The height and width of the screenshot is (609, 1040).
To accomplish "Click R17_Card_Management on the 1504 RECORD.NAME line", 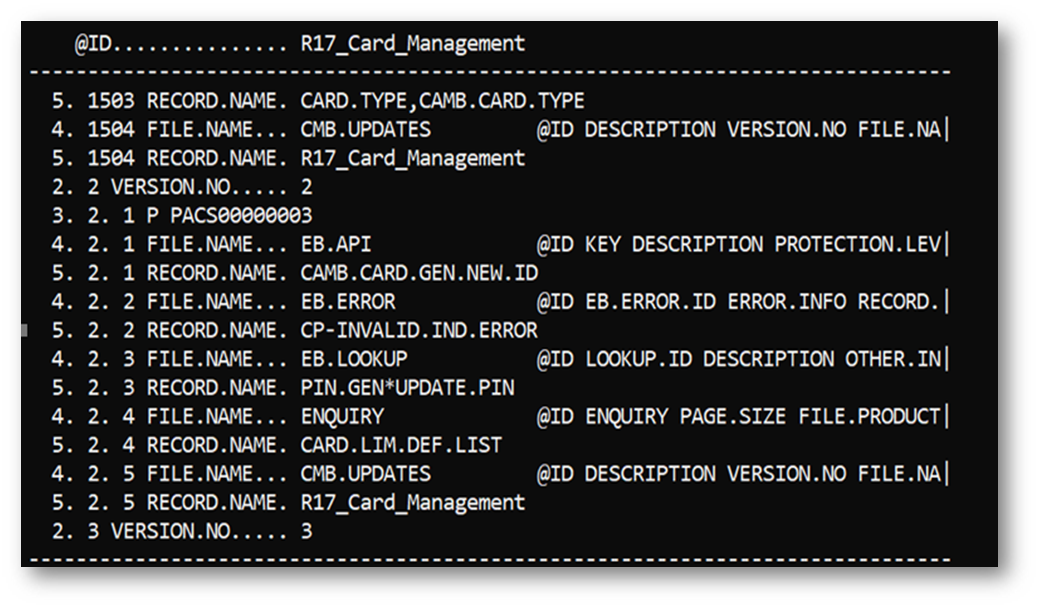I will coord(412,158).
